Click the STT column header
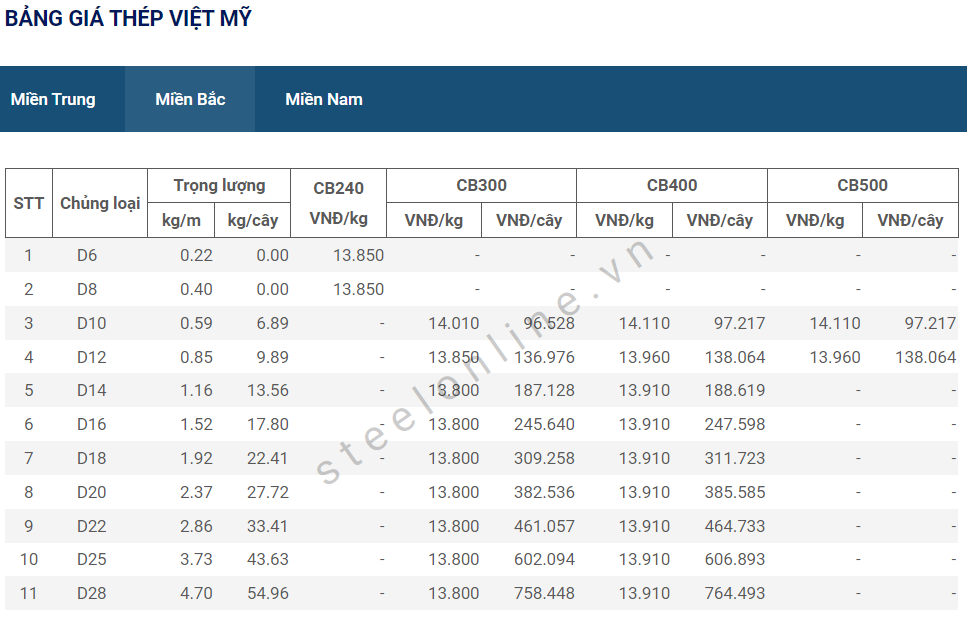This screenshot has height=619, width=967. coord(29,203)
